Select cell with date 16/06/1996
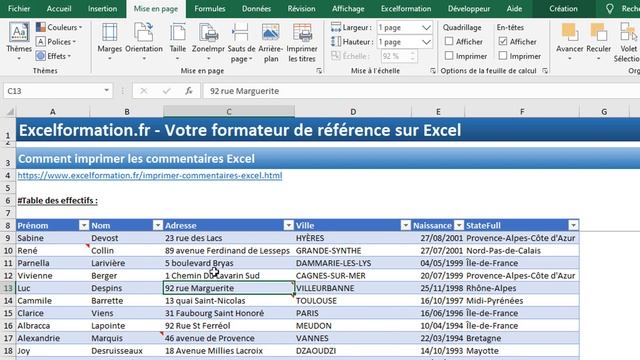The width and height of the screenshot is (640, 360). point(438,313)
